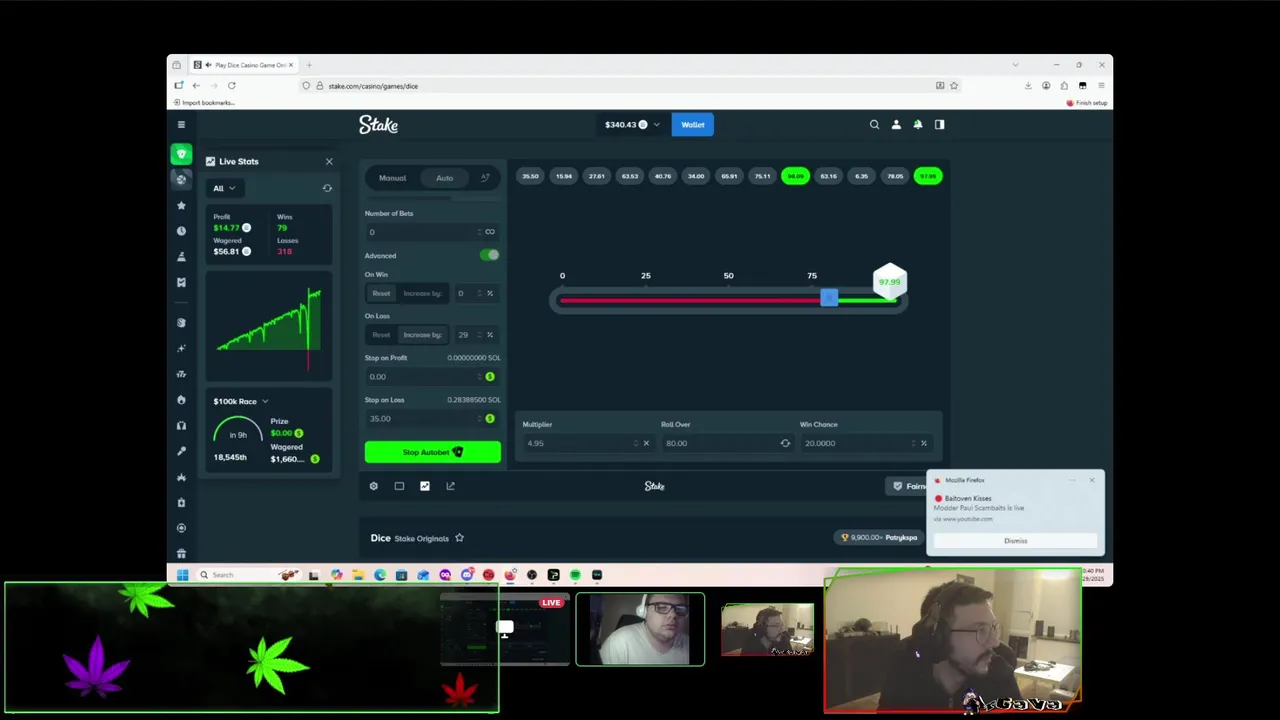Select the Play Dice Casino Game browser tab
Image resolution: width=1280 pixels, height=720 pixels.
pyautogui.click(x=243, y=65)
